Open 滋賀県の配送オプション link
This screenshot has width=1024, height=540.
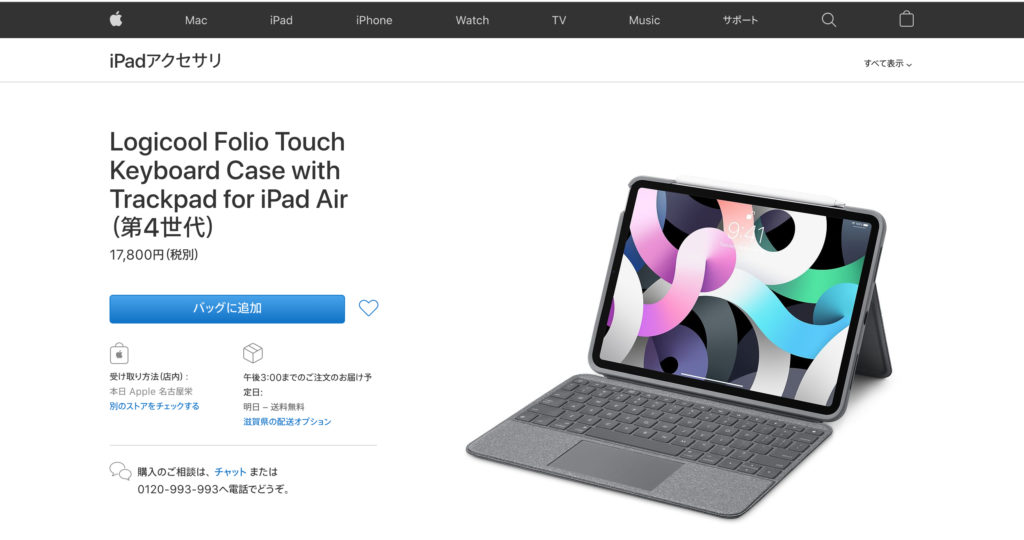(x=287, y=422)
